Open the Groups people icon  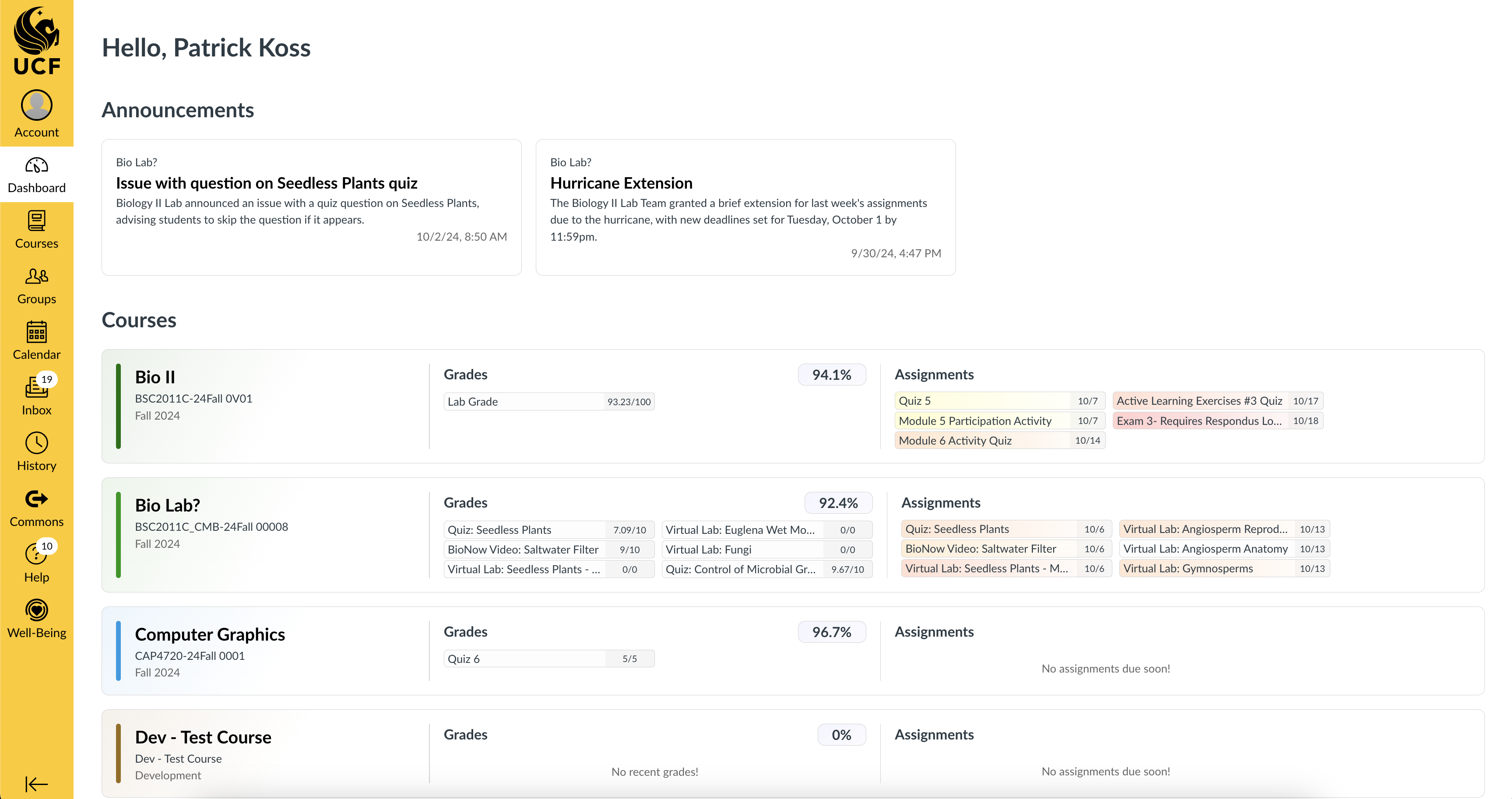[x=36, y=276]
